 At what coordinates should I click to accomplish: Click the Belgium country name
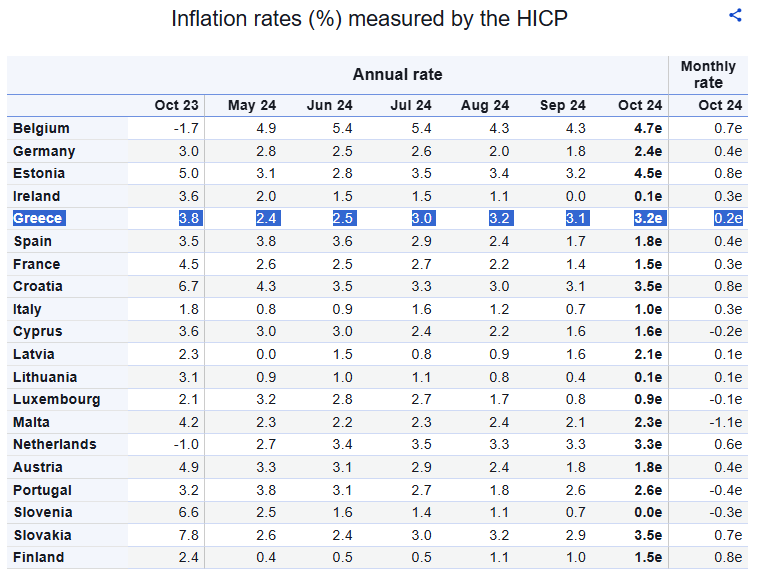pyautogui.click(x=41, y=128)
